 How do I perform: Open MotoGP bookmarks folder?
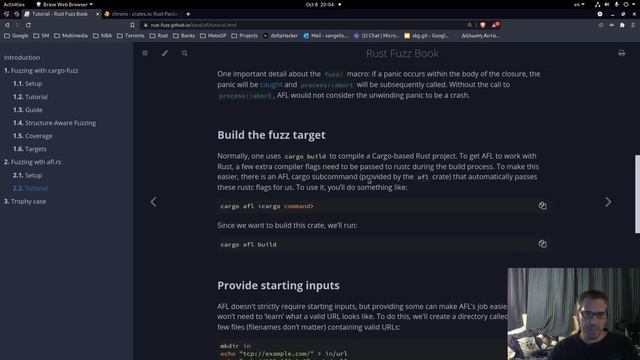[x=213, y=36]
